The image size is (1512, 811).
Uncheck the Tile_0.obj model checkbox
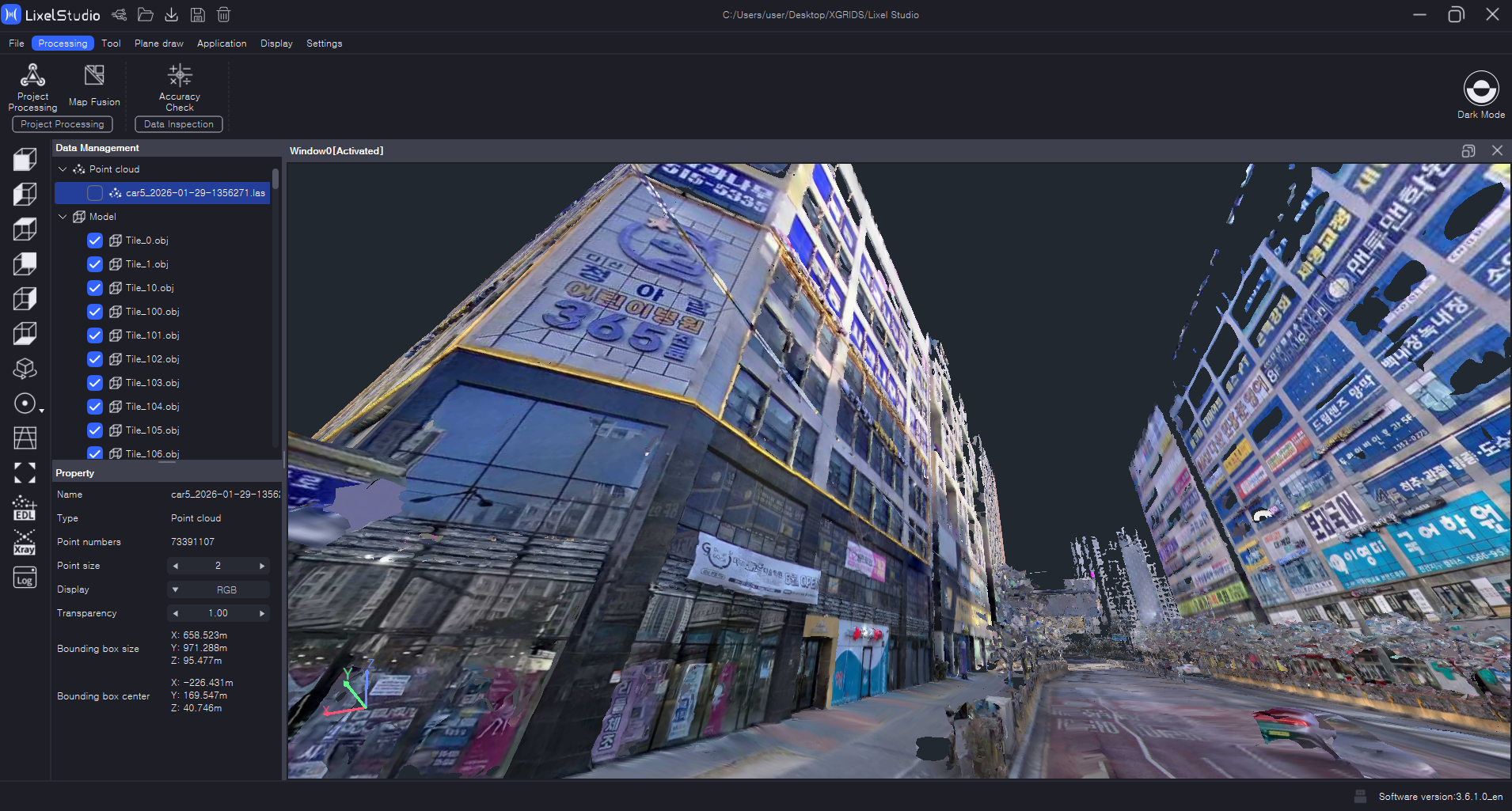[95, 241]
